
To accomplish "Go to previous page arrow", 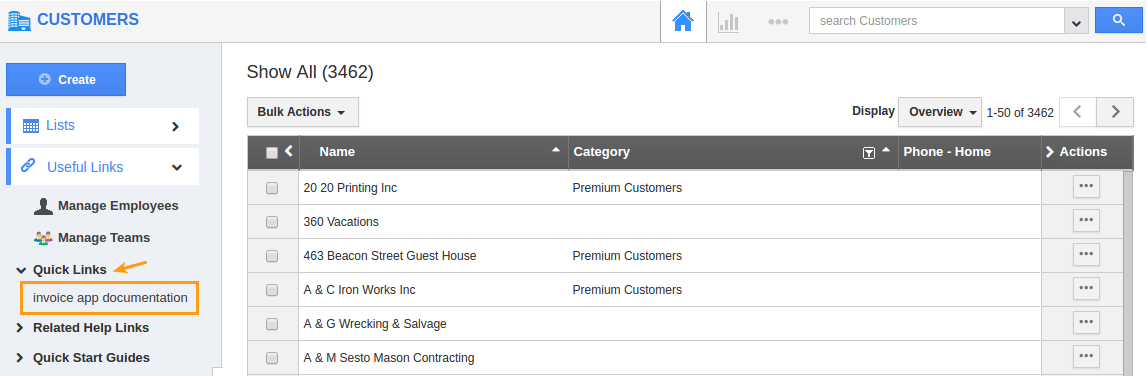I will (1078, 112).
